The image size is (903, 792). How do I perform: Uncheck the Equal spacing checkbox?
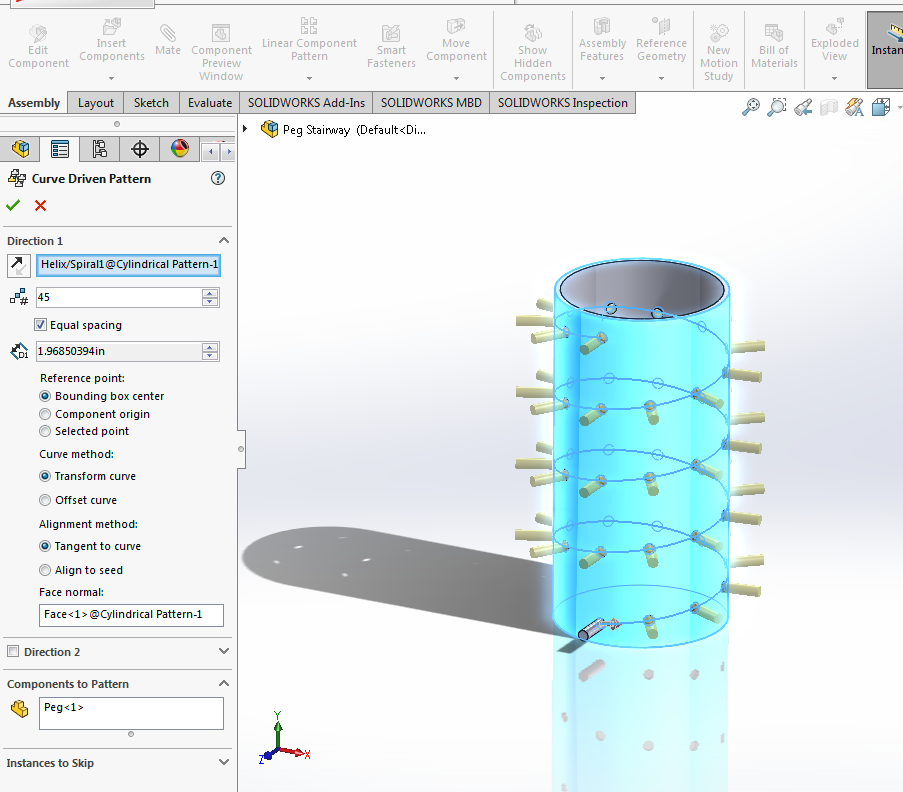point(40,324)
